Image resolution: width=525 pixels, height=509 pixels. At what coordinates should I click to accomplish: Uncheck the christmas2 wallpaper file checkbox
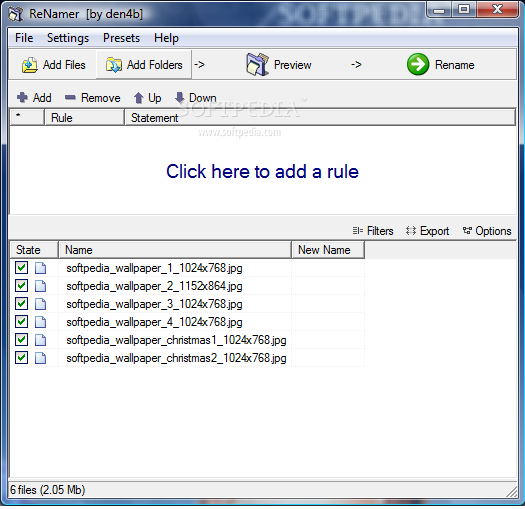(x=21, y=358)
